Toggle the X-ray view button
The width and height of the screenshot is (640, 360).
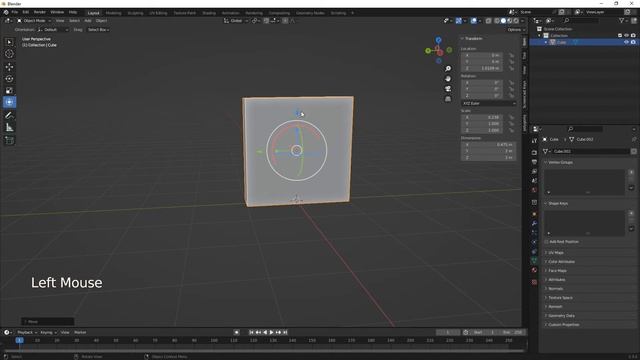(489, 21)
